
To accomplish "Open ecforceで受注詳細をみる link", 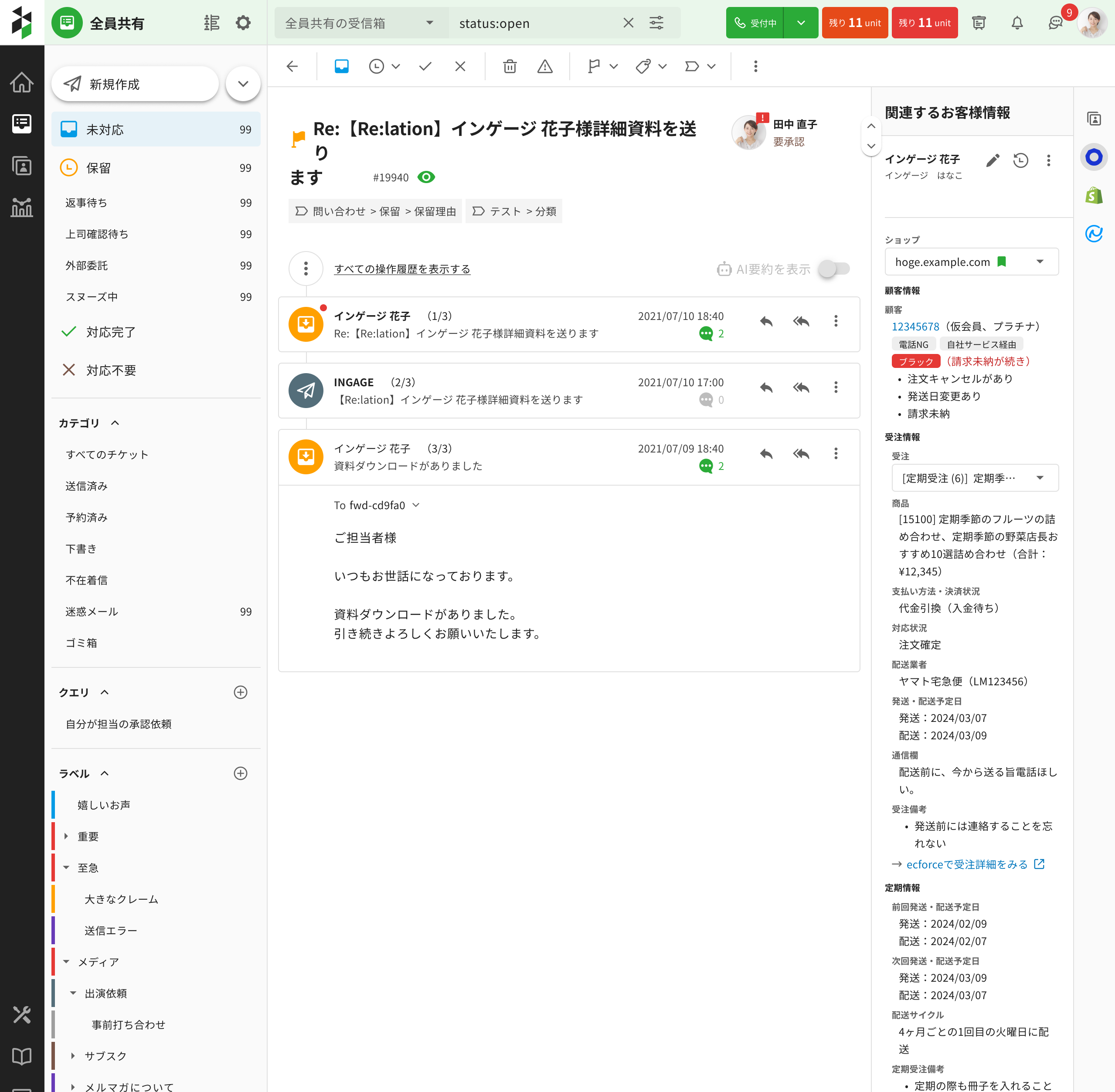I will tap(967, 864).
